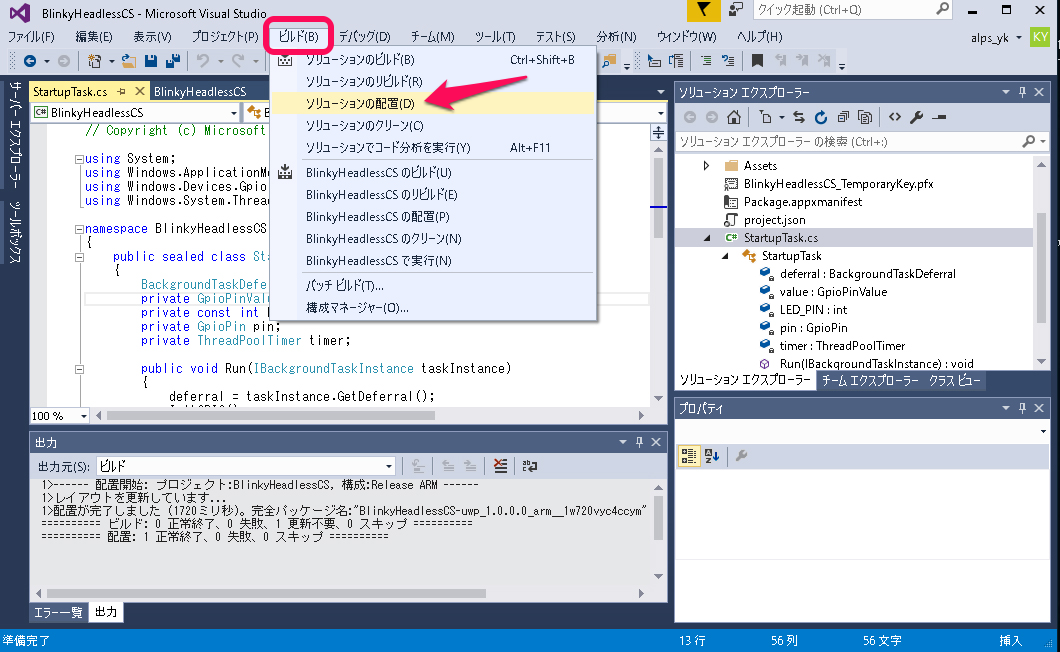Click Alphabetical sort icon in Properties panel
The height and width of the screenshot is (652, 1060).
(711, 456)
